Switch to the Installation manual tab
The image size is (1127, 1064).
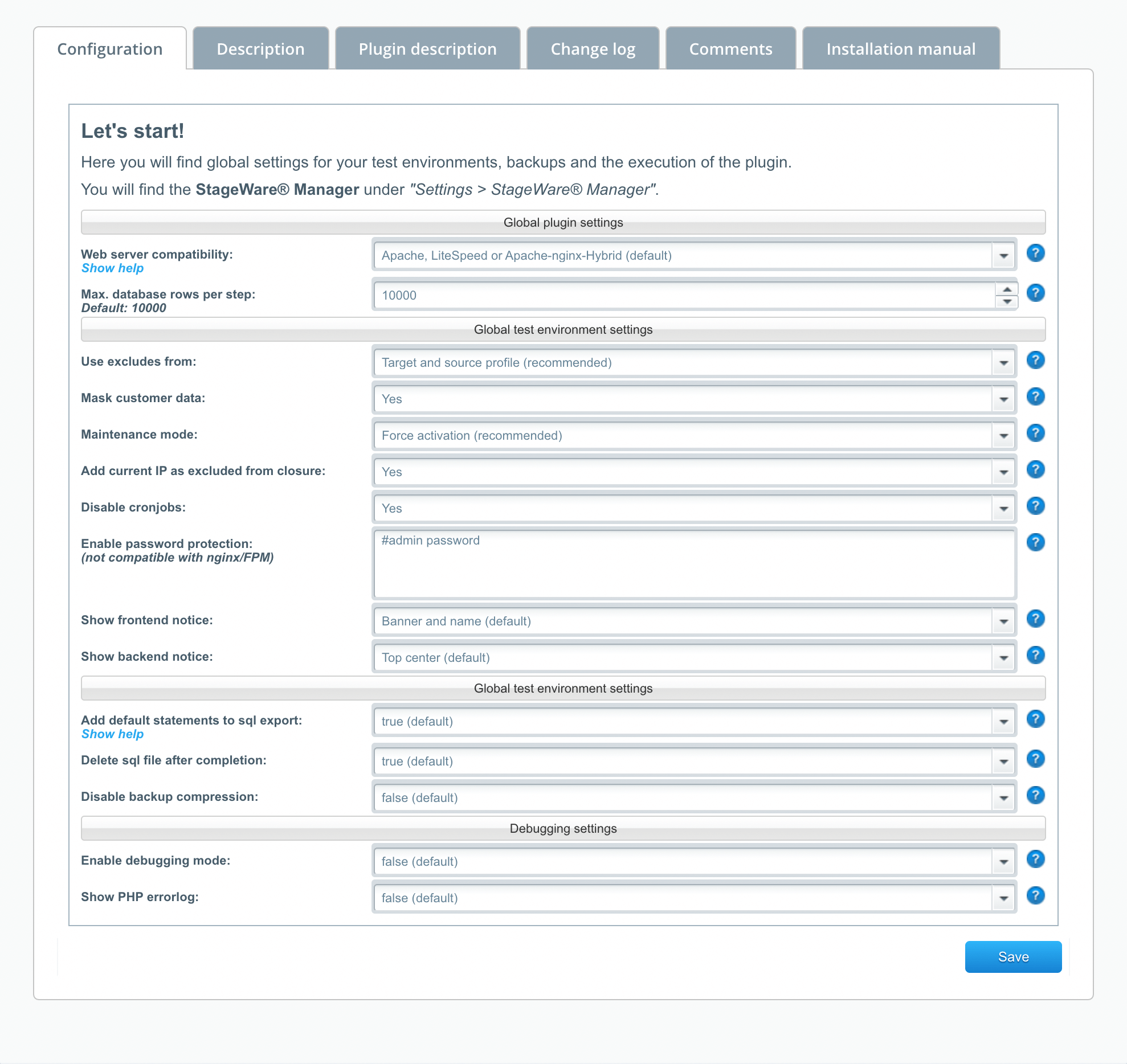pos(901,49)
